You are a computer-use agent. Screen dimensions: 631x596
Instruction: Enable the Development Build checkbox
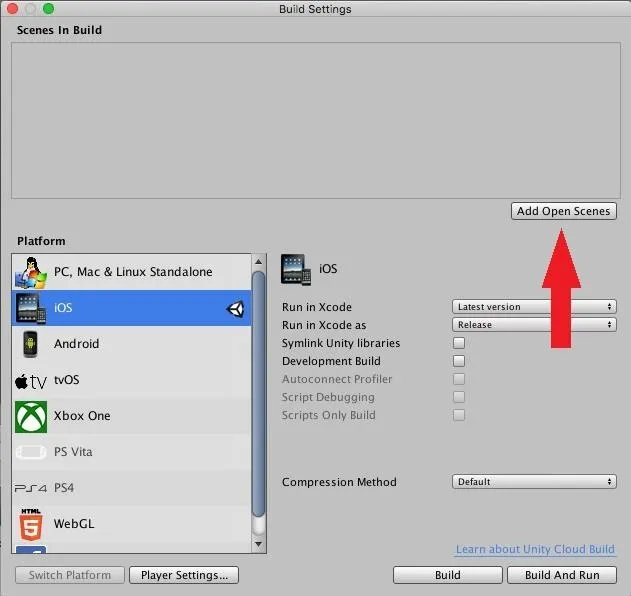(x=459, y=361)
